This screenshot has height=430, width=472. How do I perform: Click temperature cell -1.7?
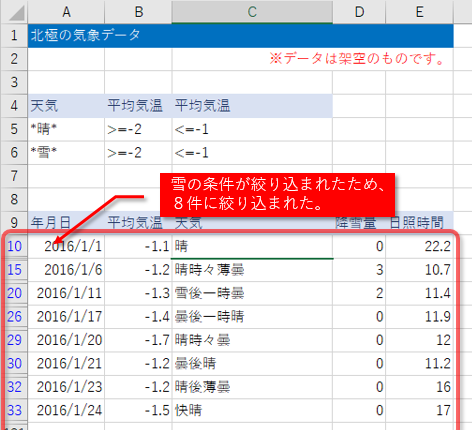[138, 340]
